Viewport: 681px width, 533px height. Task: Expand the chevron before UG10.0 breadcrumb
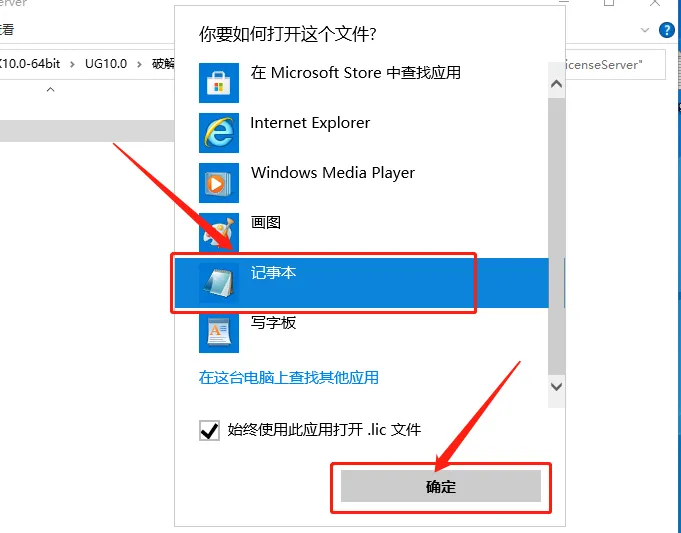click(72, 64)
